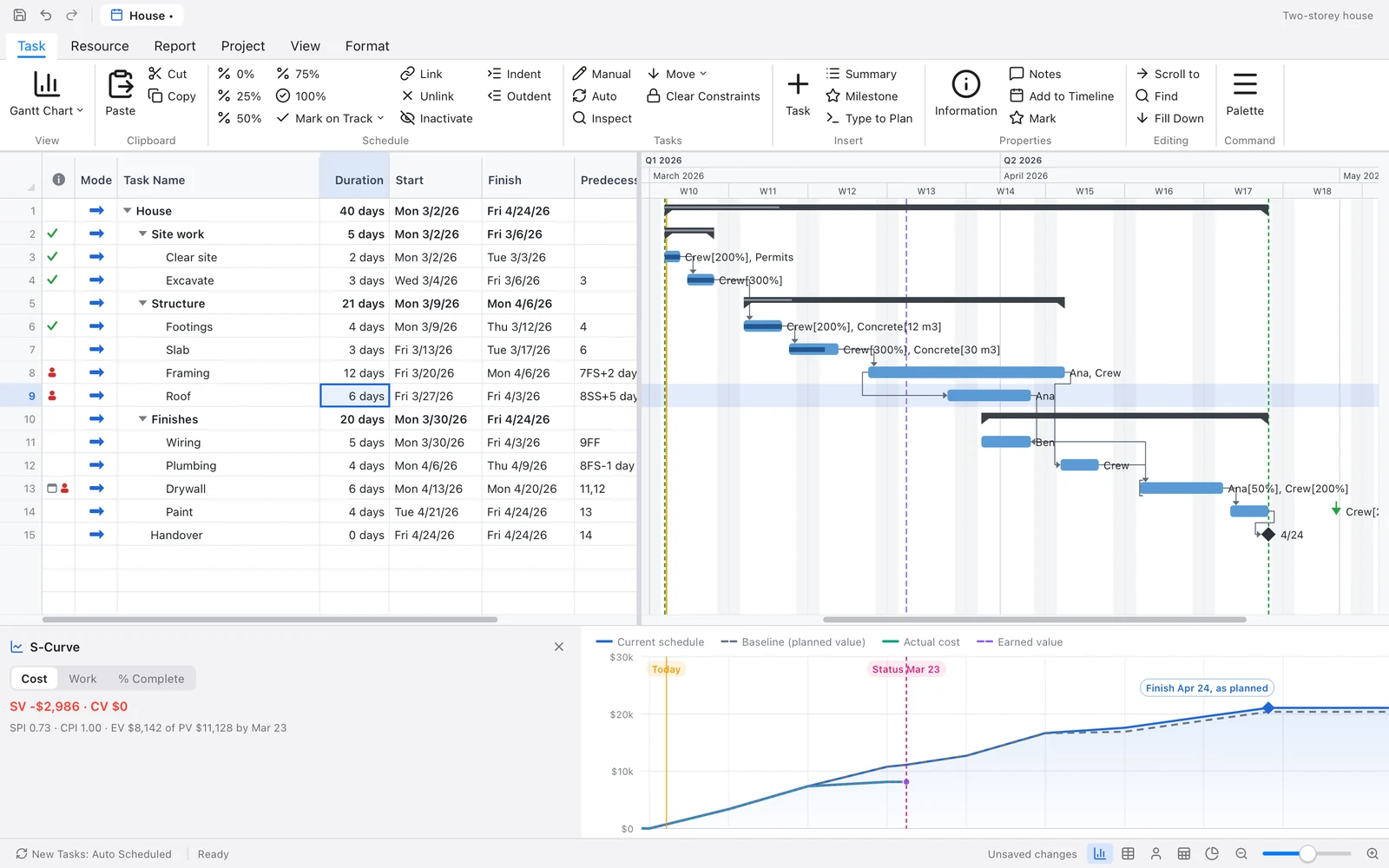Screen dimensions: 1389x868
Task: Click the Paste clipboard icon
Action: [120, 85]
